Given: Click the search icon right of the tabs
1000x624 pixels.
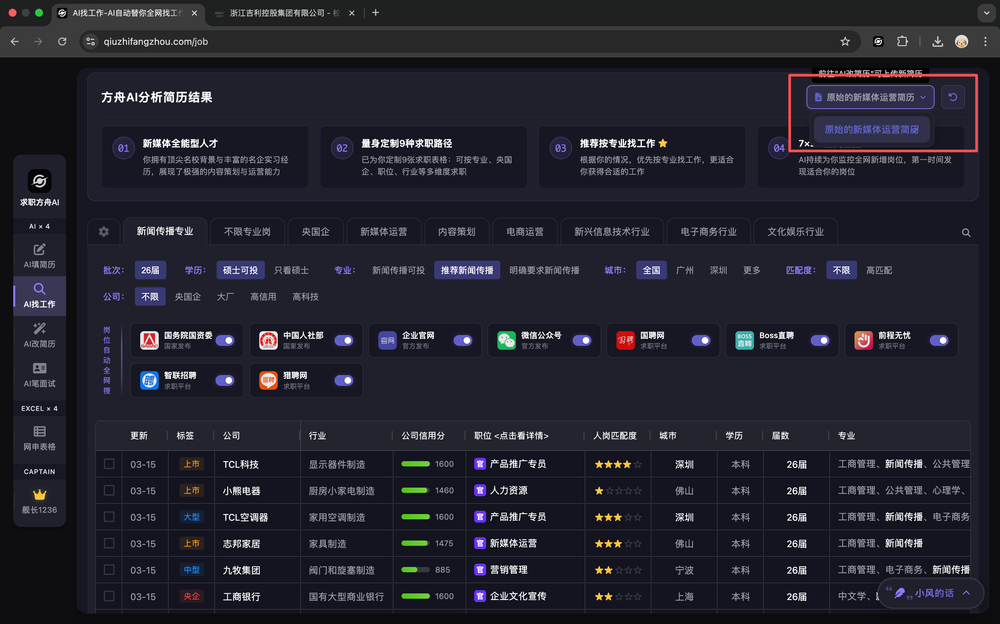Looking at the screenshot, I should [966, 232].
